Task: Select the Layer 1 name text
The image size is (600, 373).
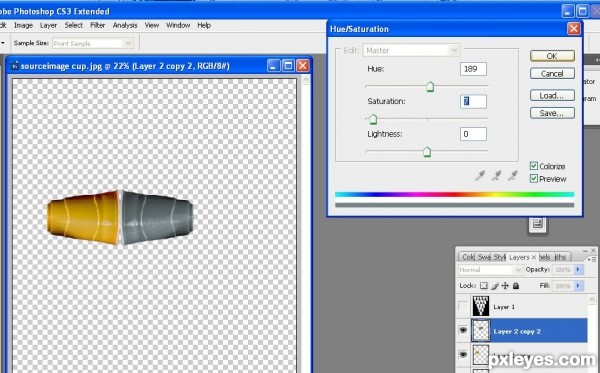Action: [504, 307]
